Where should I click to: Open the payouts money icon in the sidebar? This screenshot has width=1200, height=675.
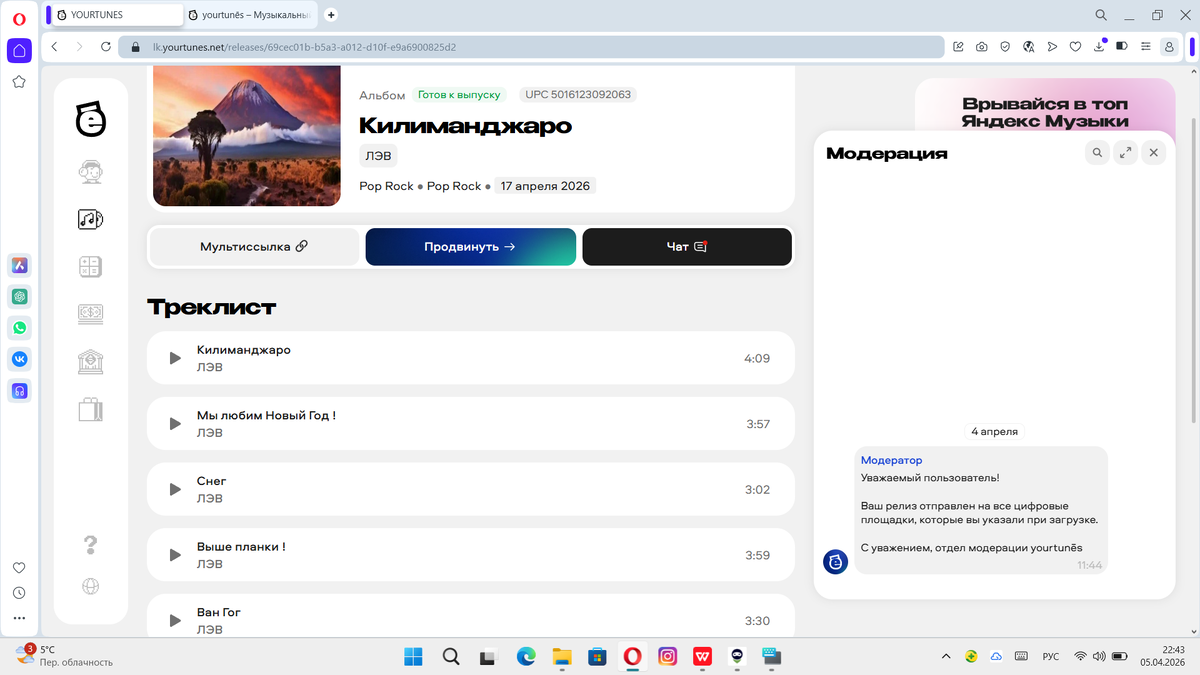pyautogui.click(x=90, y=313)
